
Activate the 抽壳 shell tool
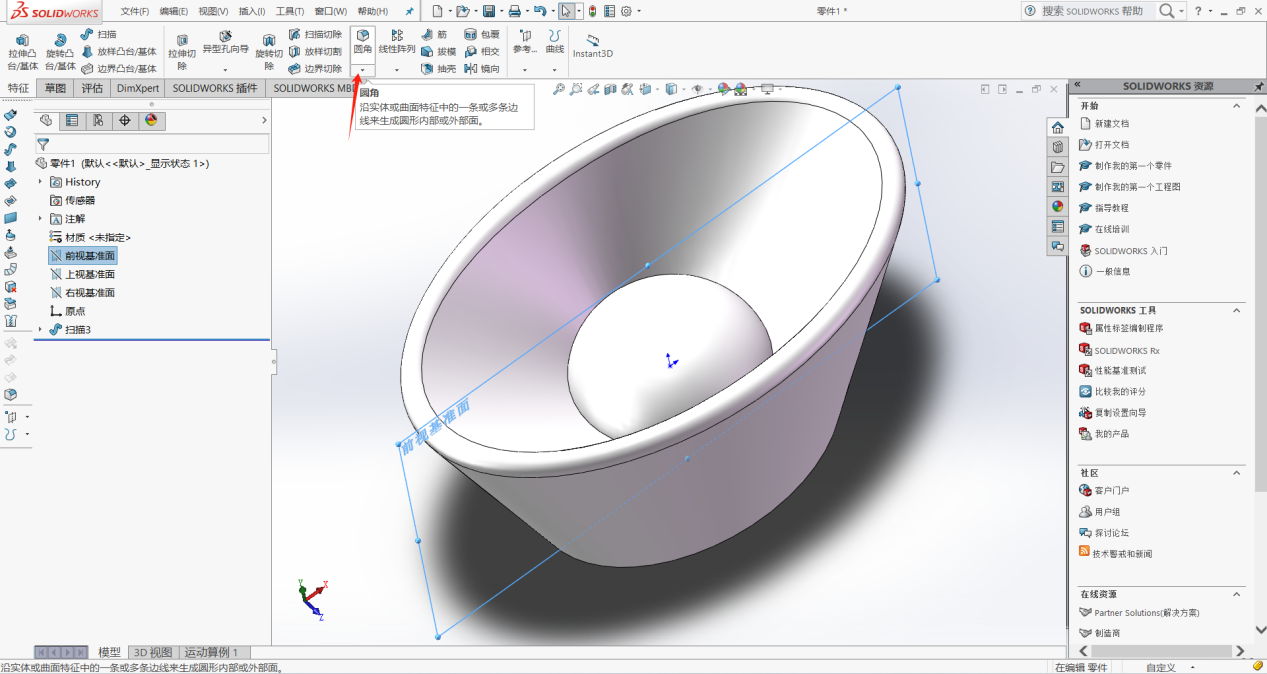(439, 69)
